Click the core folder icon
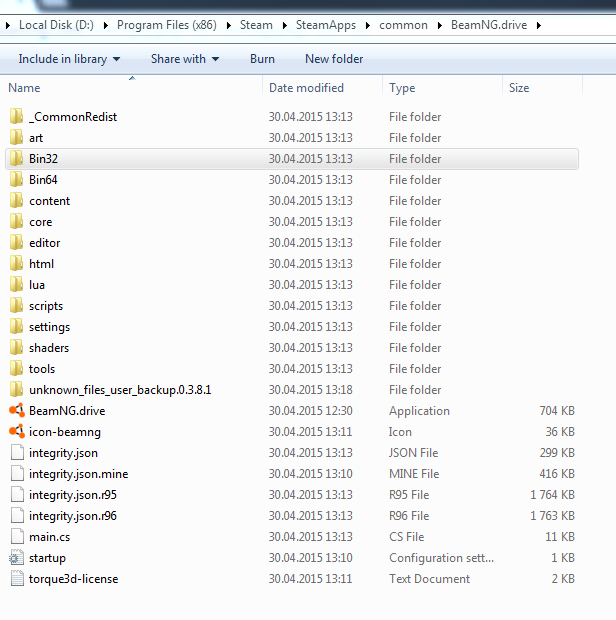Image resolution: width=616 pixels, height=620 pixels. (x=17, y=221)
